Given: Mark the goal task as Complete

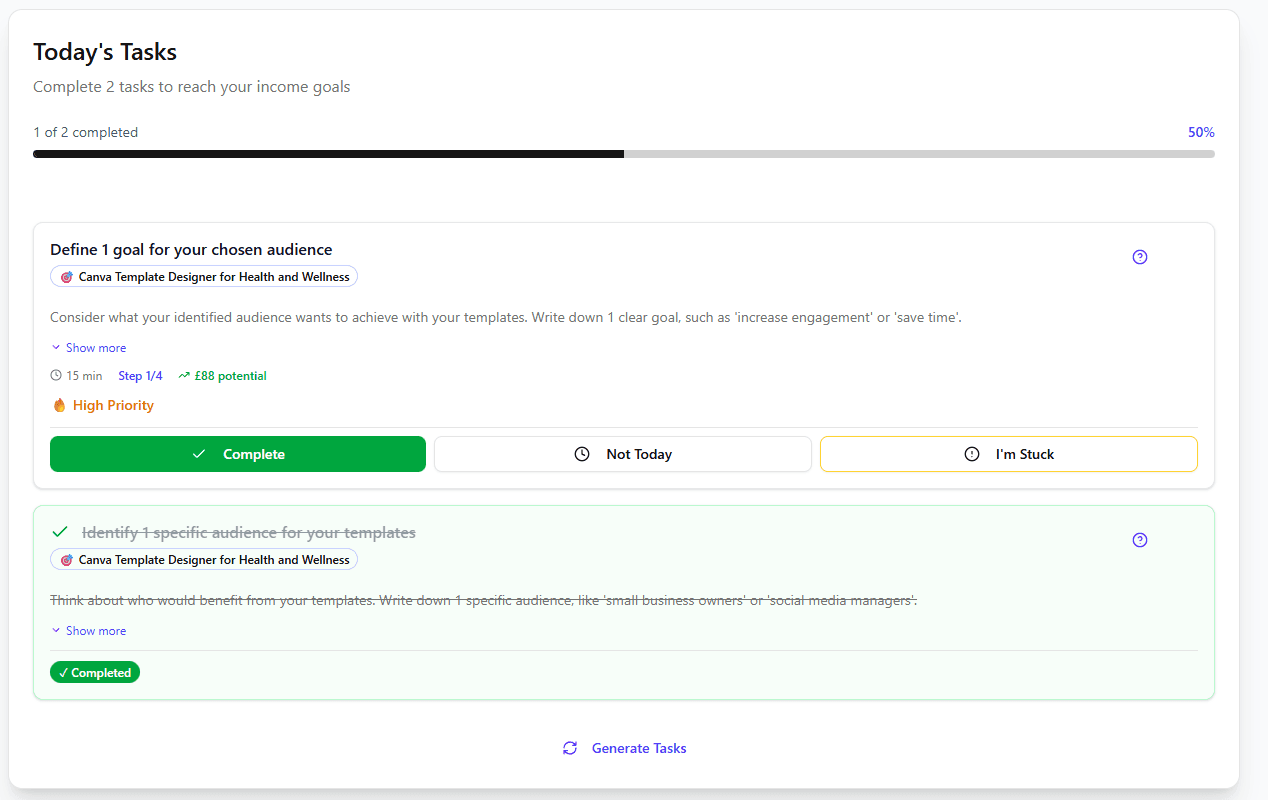Looking at the screenshot, I should [237, 453].
